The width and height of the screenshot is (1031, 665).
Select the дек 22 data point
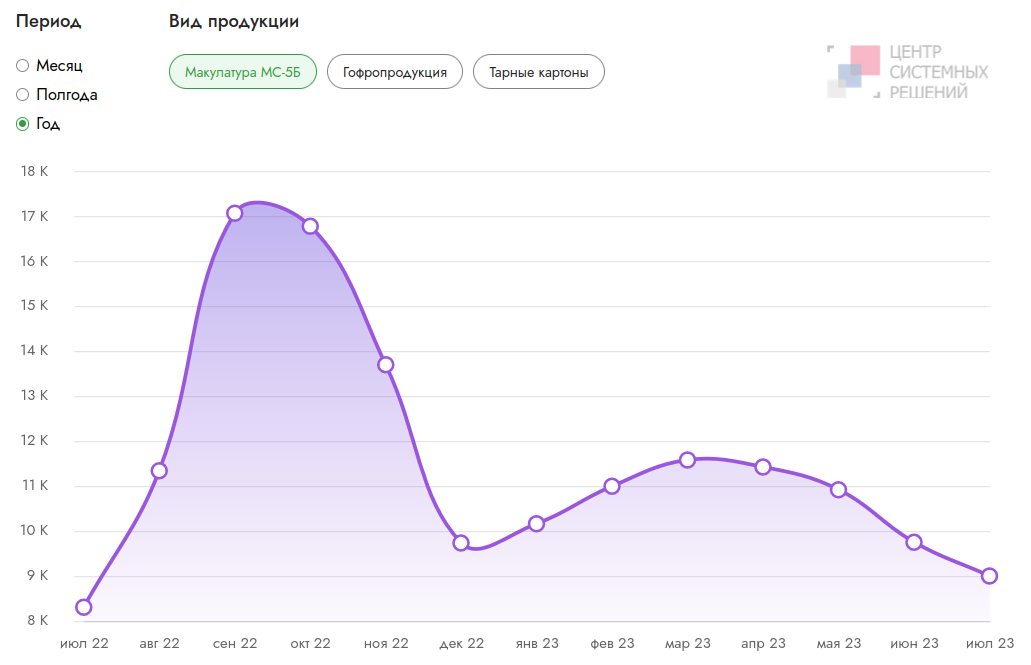461,543
